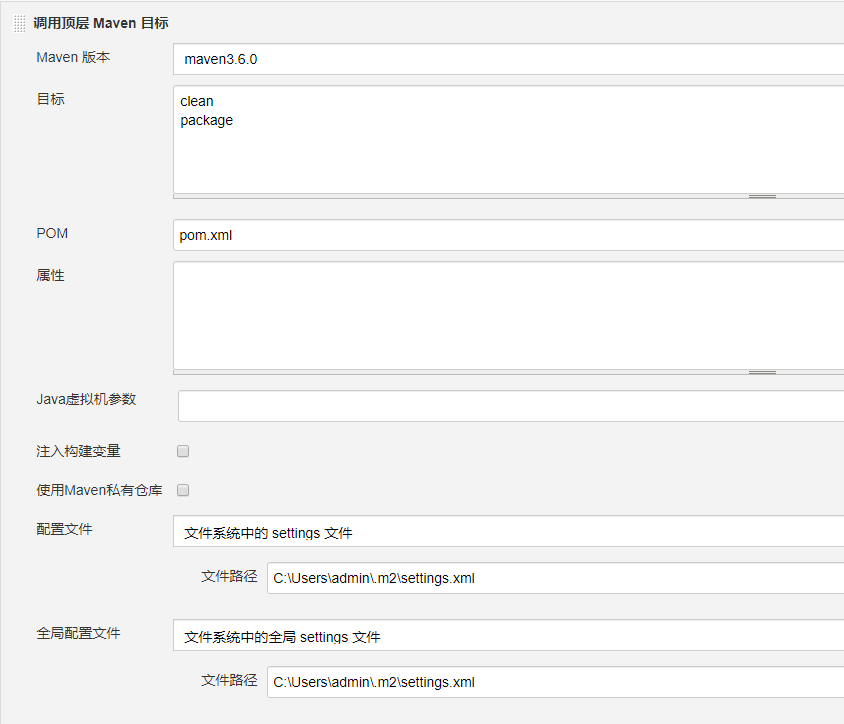Enable the 注入构建变量 checkbox
Screen dimensions: 844x724
pyautogui.click(x=183, y=451)
